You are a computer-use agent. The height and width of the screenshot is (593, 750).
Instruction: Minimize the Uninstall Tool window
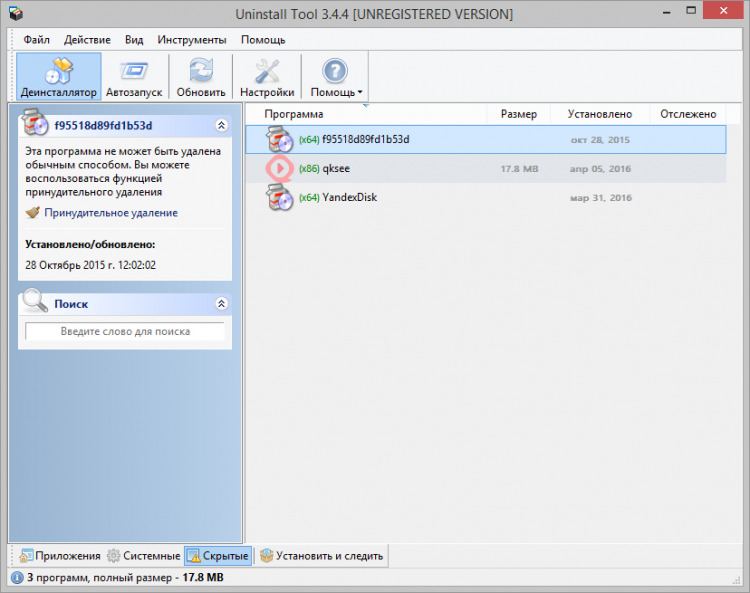pos(667,12)
